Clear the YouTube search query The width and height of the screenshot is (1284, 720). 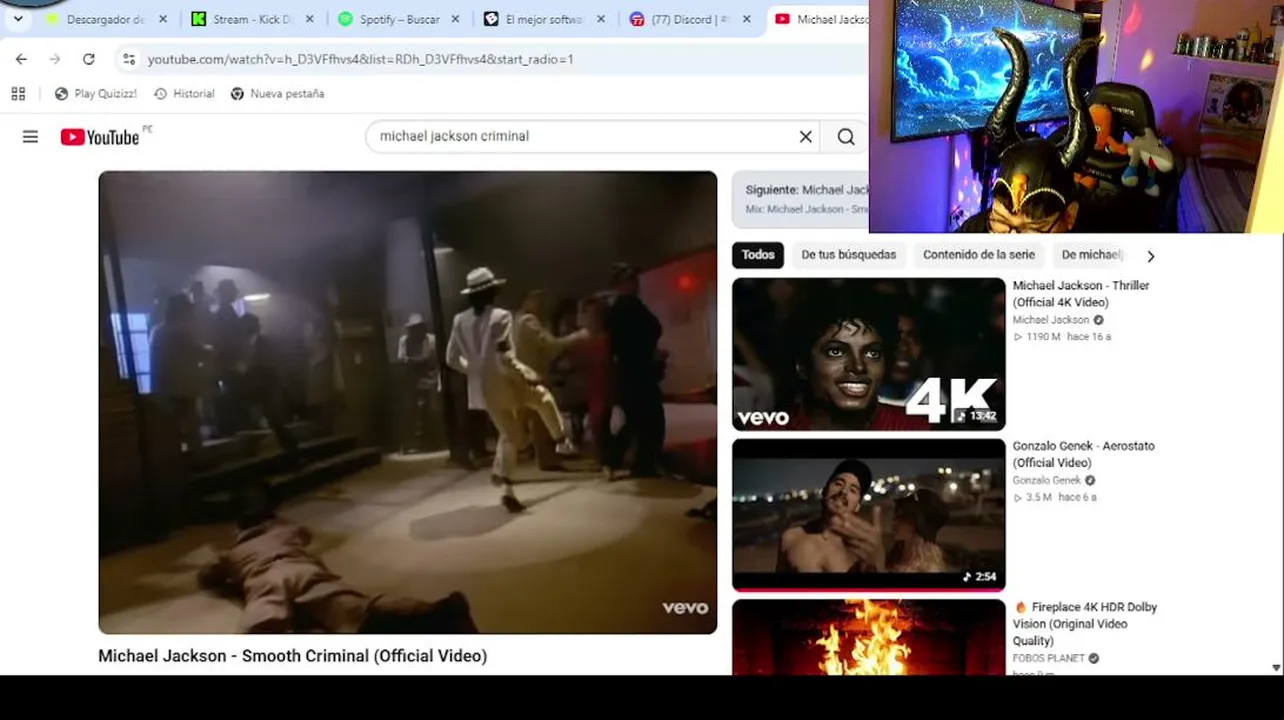806,137
